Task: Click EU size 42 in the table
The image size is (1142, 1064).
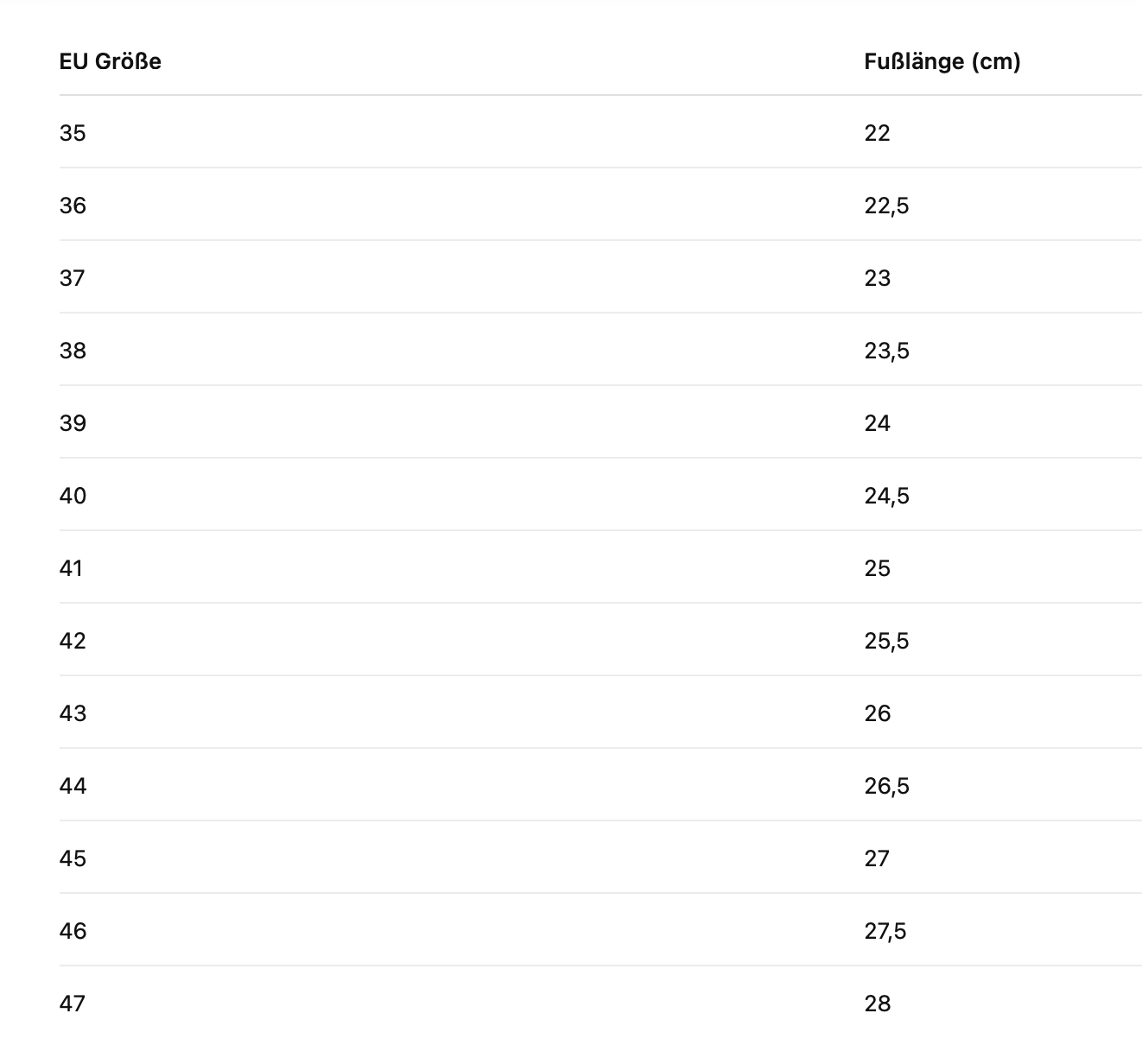Action: tap(73, 641)
